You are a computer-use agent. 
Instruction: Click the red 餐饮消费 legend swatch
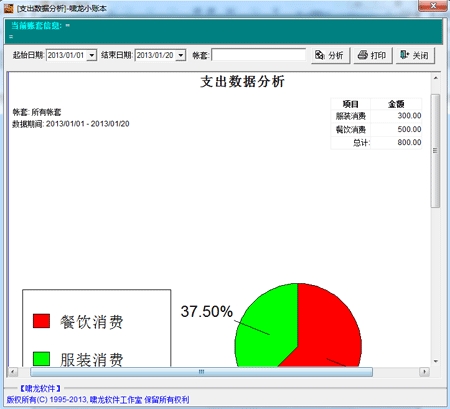41,321
